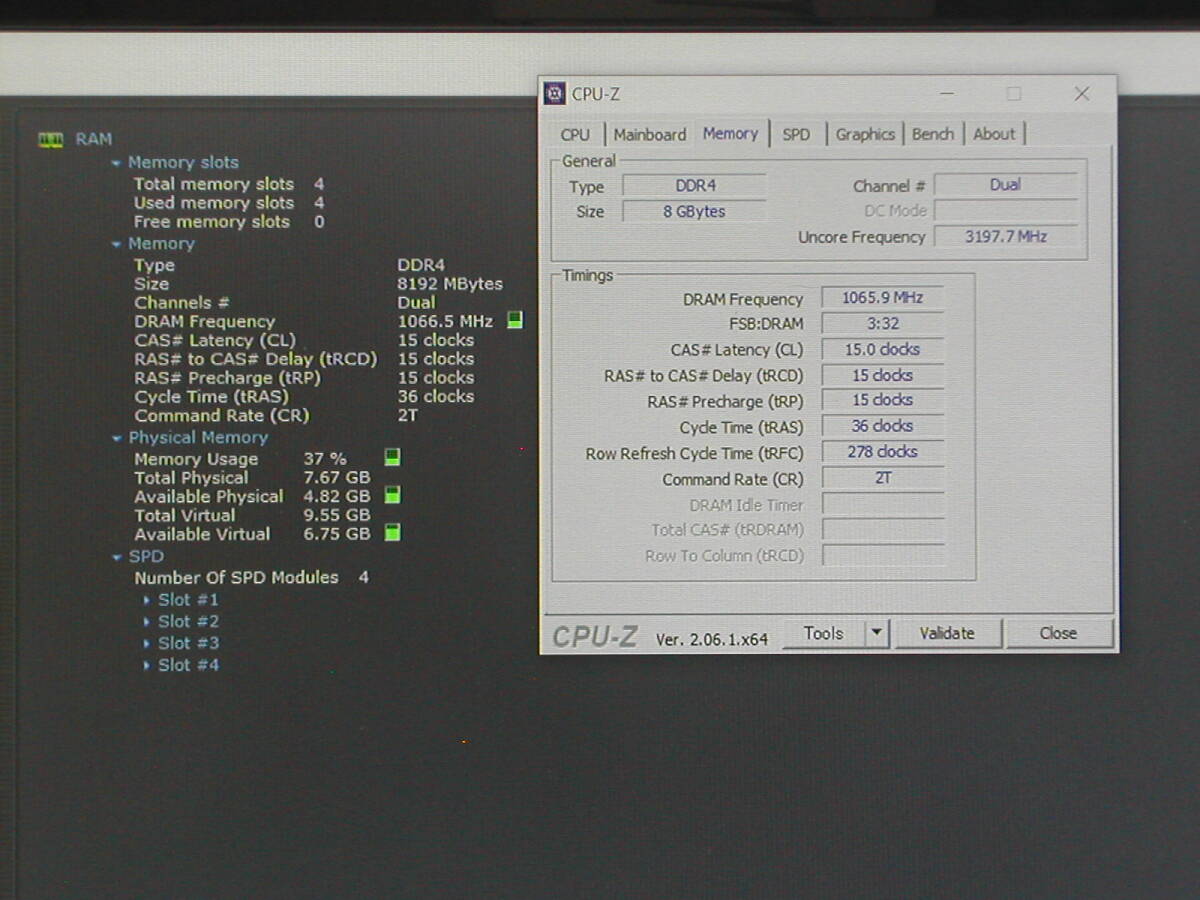Click the green indicator next to Available Virtual 6.75 GB
The height and width of the screenshot is (900, 1200).
point(393,533)
